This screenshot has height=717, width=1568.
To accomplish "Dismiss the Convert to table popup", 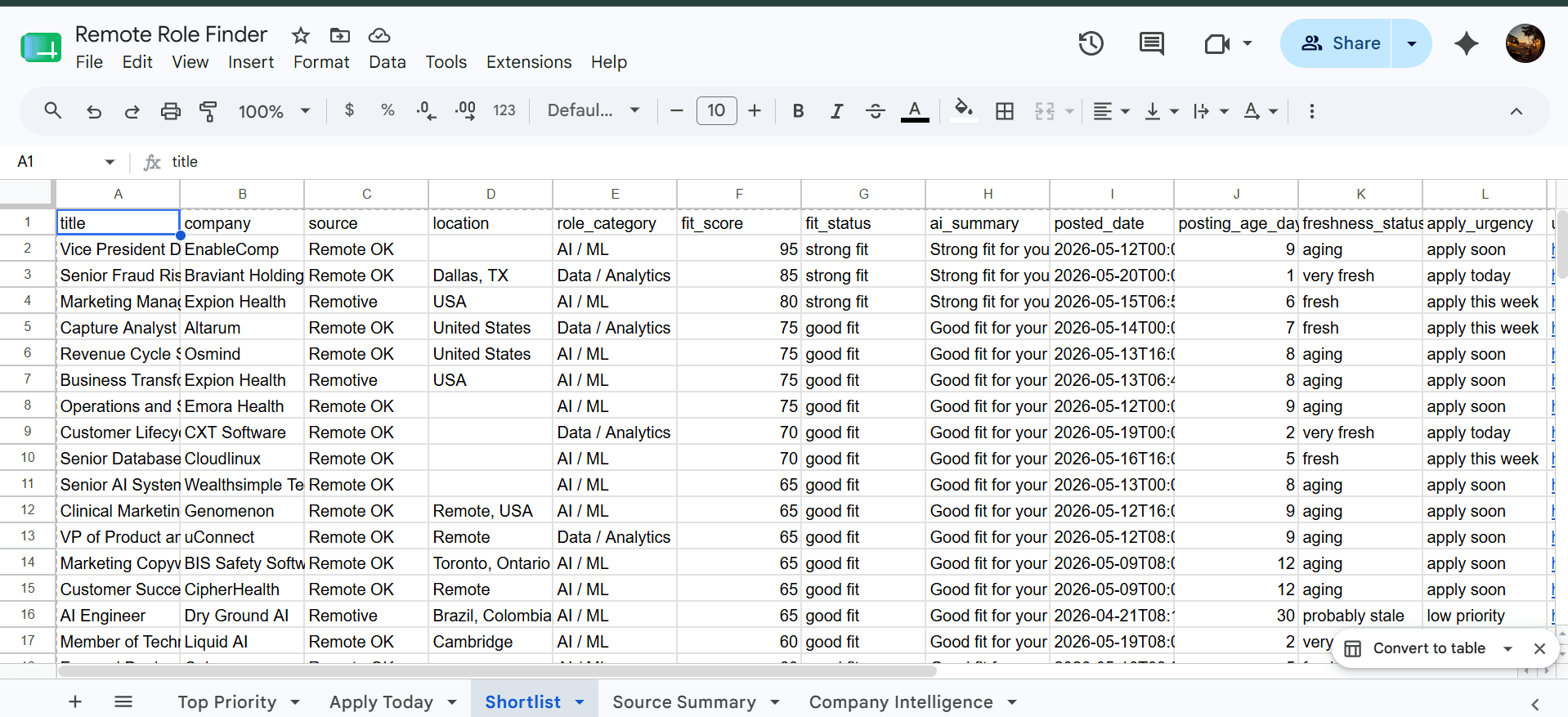I will point(1539,648).
